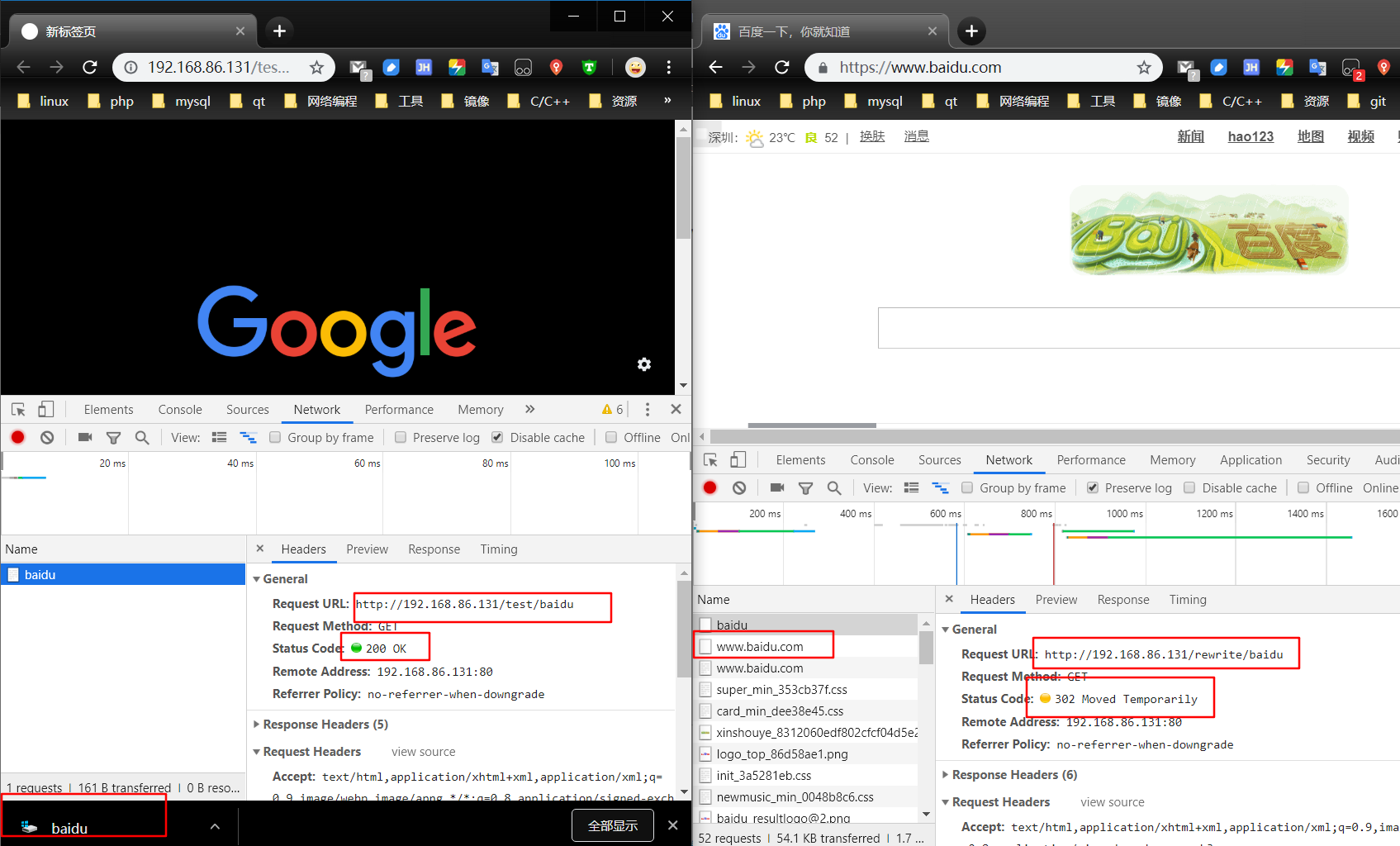Clear the network log in left DevTools

[x=47, y=437]
